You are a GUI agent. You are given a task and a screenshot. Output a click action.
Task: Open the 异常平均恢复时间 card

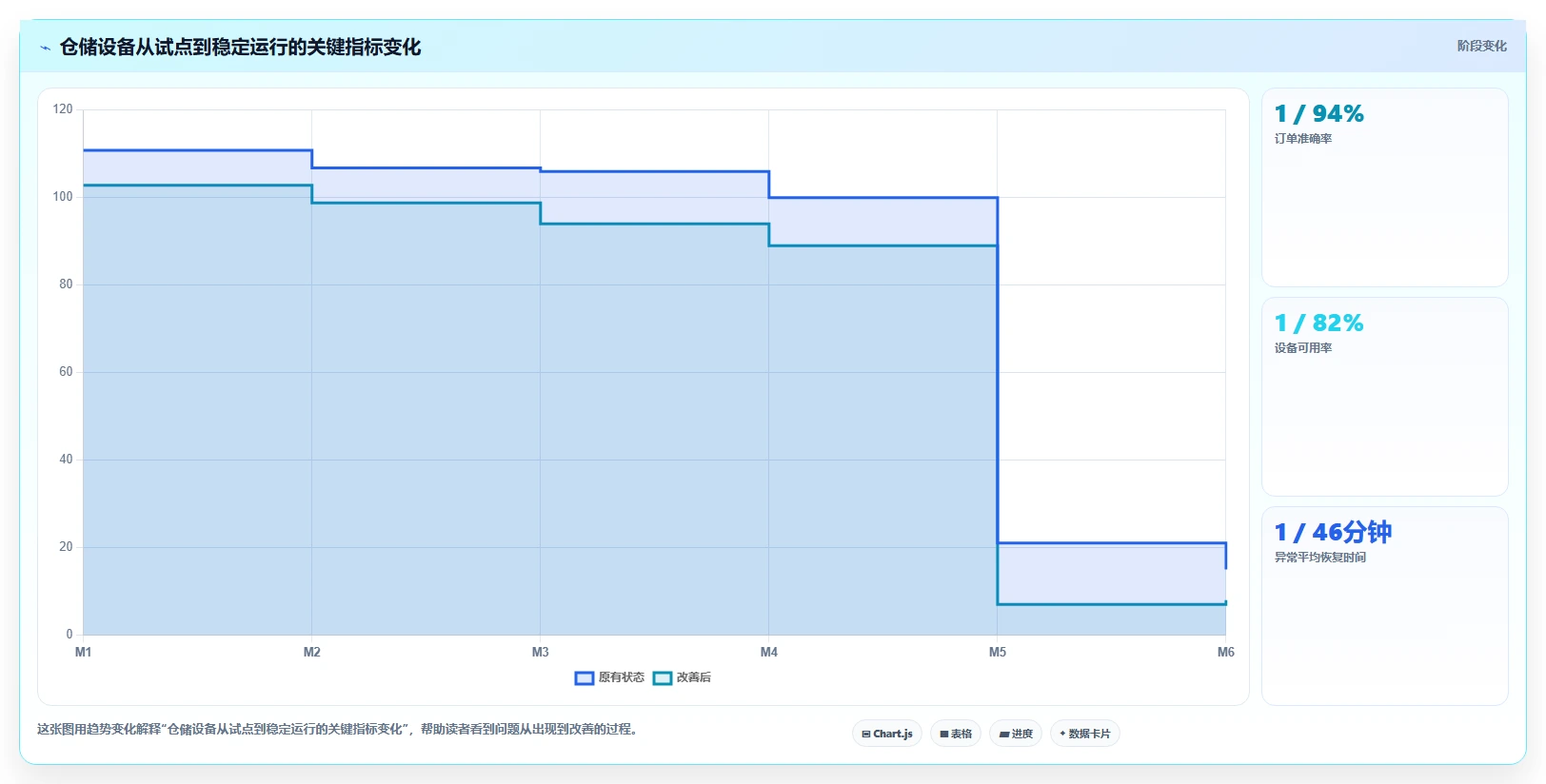[1385, 606]
